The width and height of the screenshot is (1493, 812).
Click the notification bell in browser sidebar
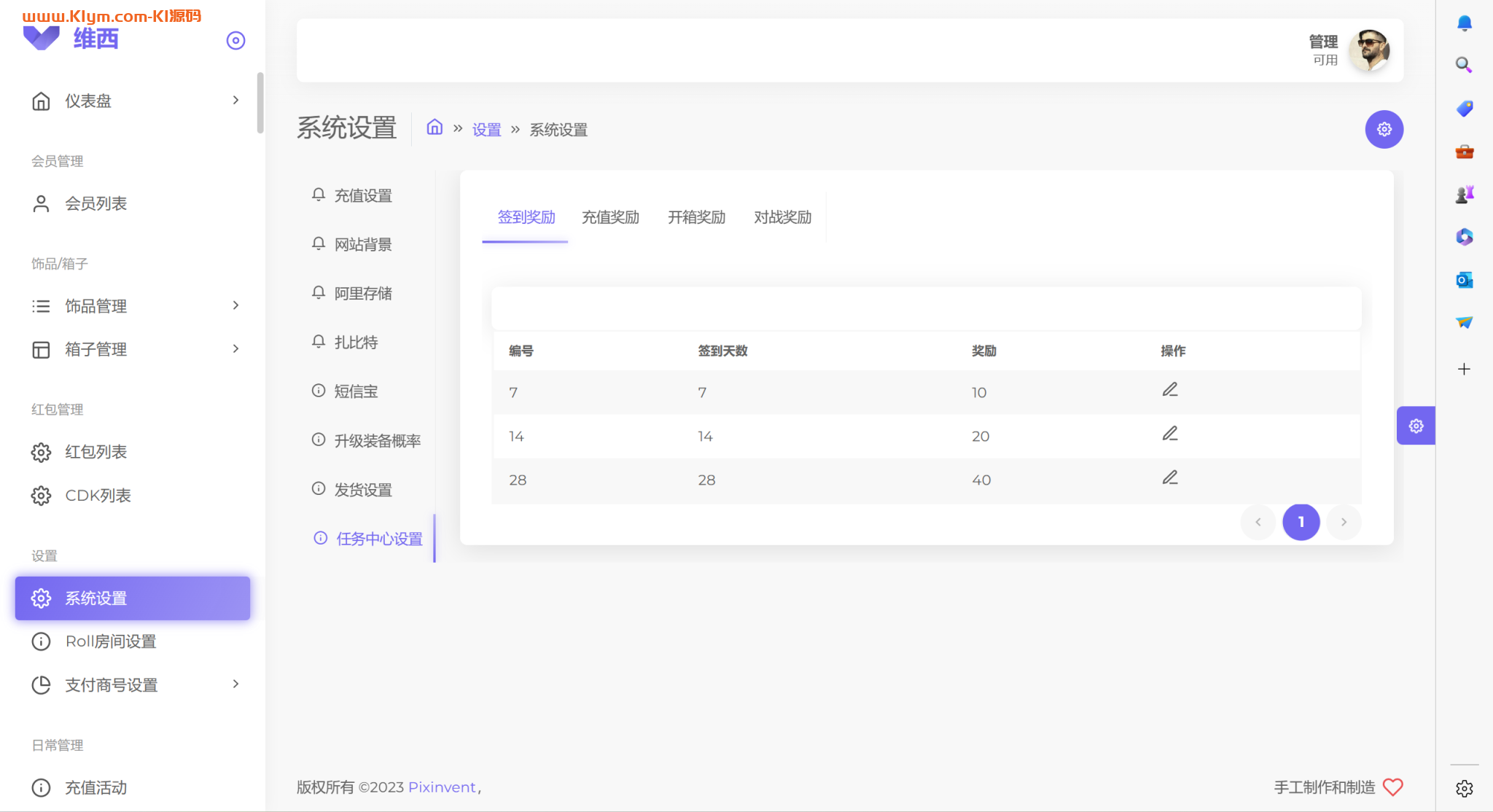(1464, 23)
